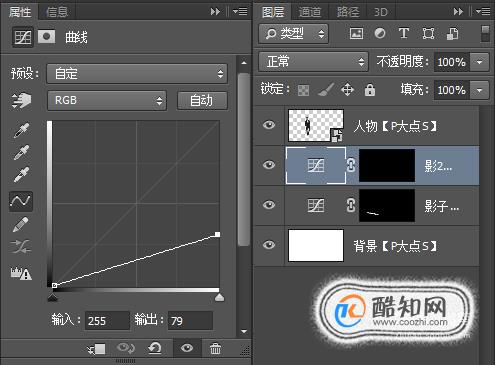Screen dimensions: 495x365
Task: Reset adjustment with the circular arrow icon
Action: [155, 348]
